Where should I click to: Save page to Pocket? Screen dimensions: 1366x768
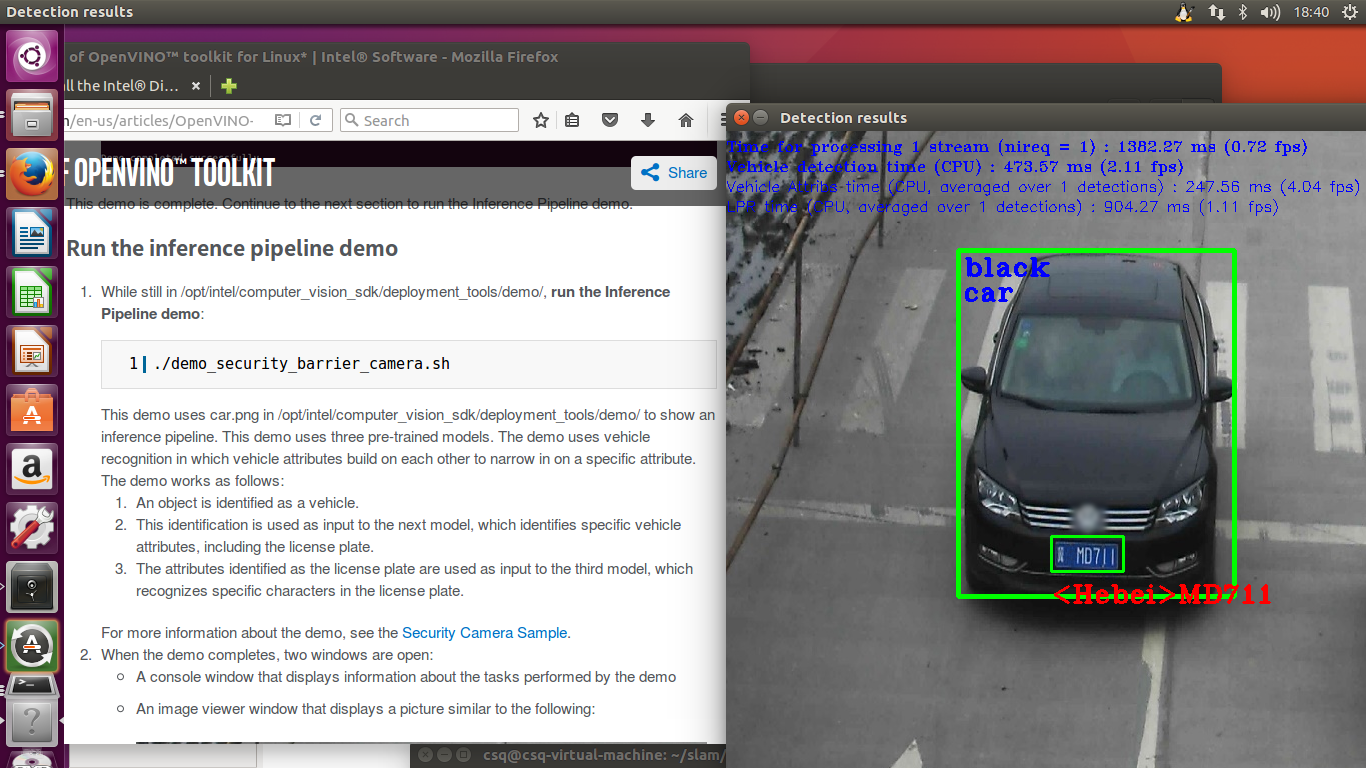[610, 120]
